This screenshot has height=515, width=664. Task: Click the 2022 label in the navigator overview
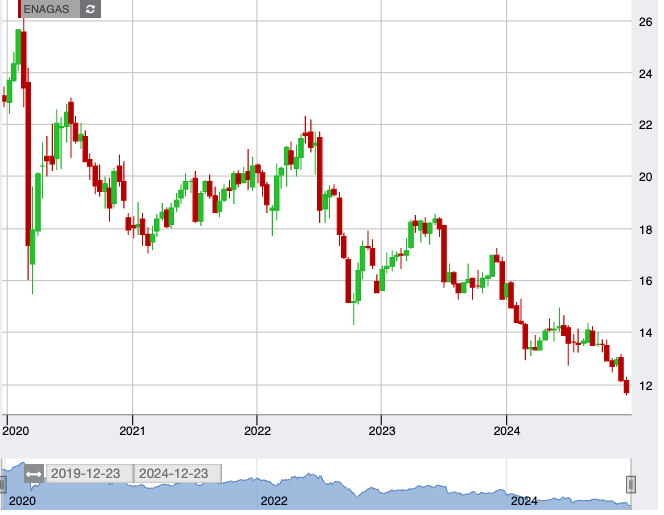click(274, 501)
